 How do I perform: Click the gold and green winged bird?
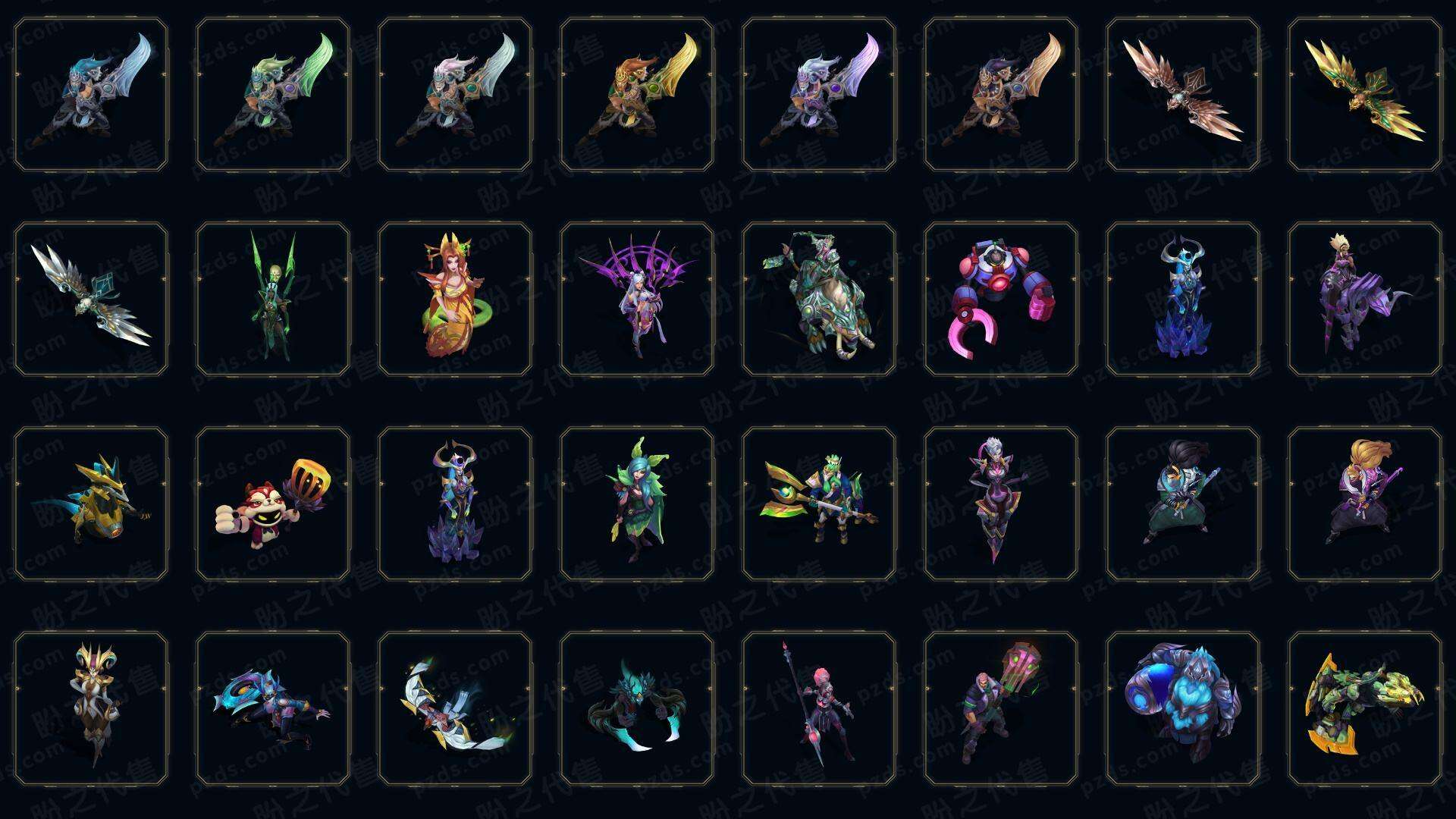pyautogui.click(x=1365, y=95)
